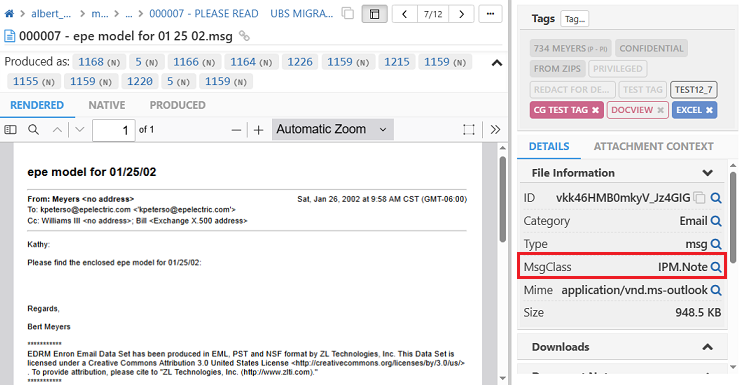This screenshot has width=744, height=385.
Task: Copy the document path icon beside breadcrumb
Action: 348,14
